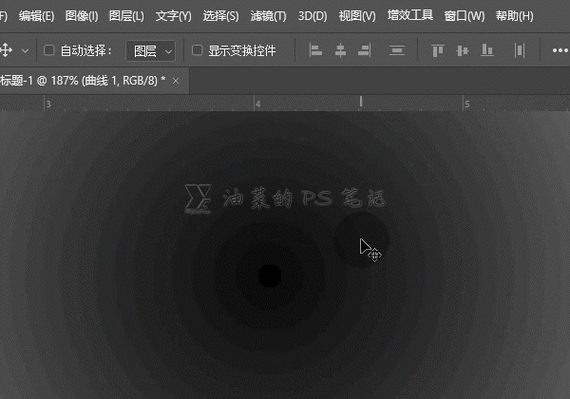Viewport: 570px width, 399px height.
Task: Click the horizontal ruler near mark 4
Action: [x=257, y=104]
